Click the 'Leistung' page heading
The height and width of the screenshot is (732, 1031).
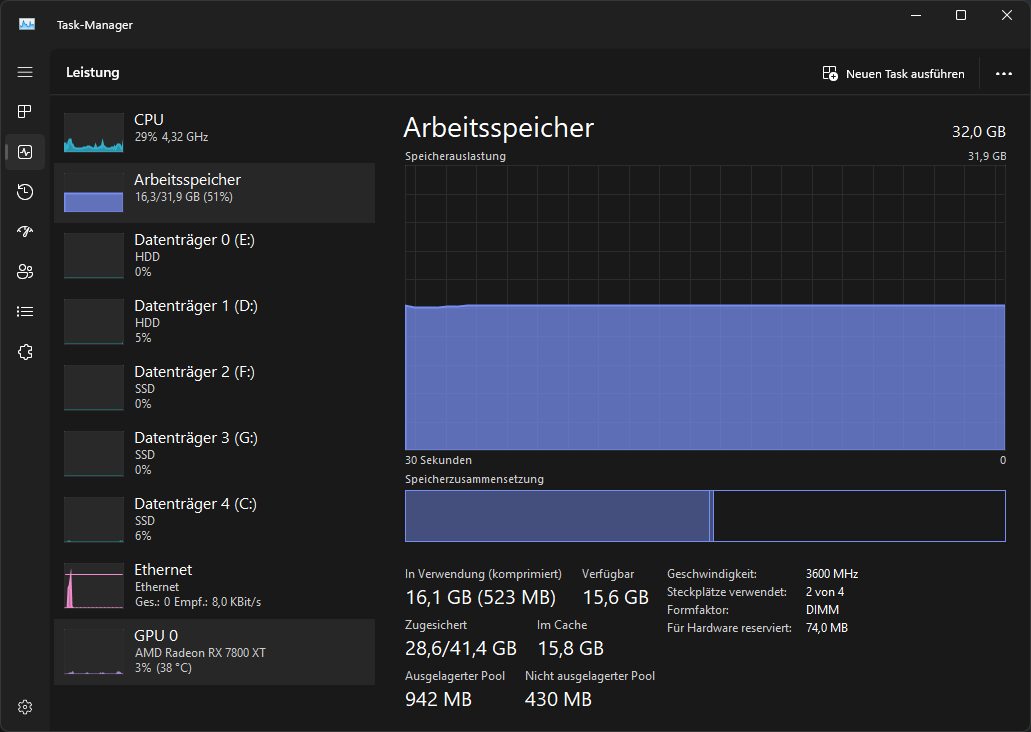coord(93,72)
